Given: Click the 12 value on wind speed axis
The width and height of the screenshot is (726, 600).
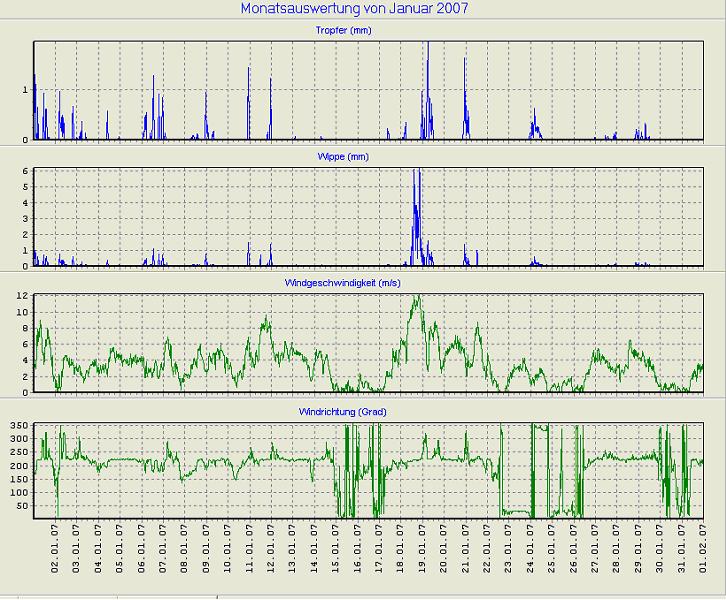Looking at the screenshot, I should 22,297.
